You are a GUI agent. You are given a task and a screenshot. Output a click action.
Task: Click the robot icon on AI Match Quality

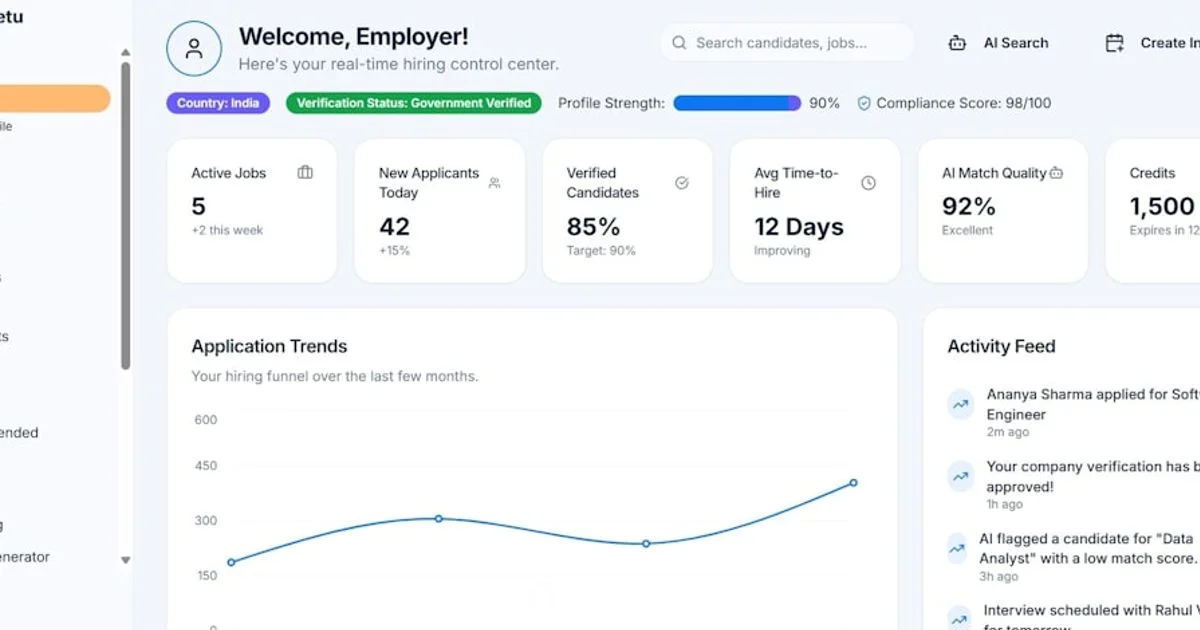click(1056, 173)
